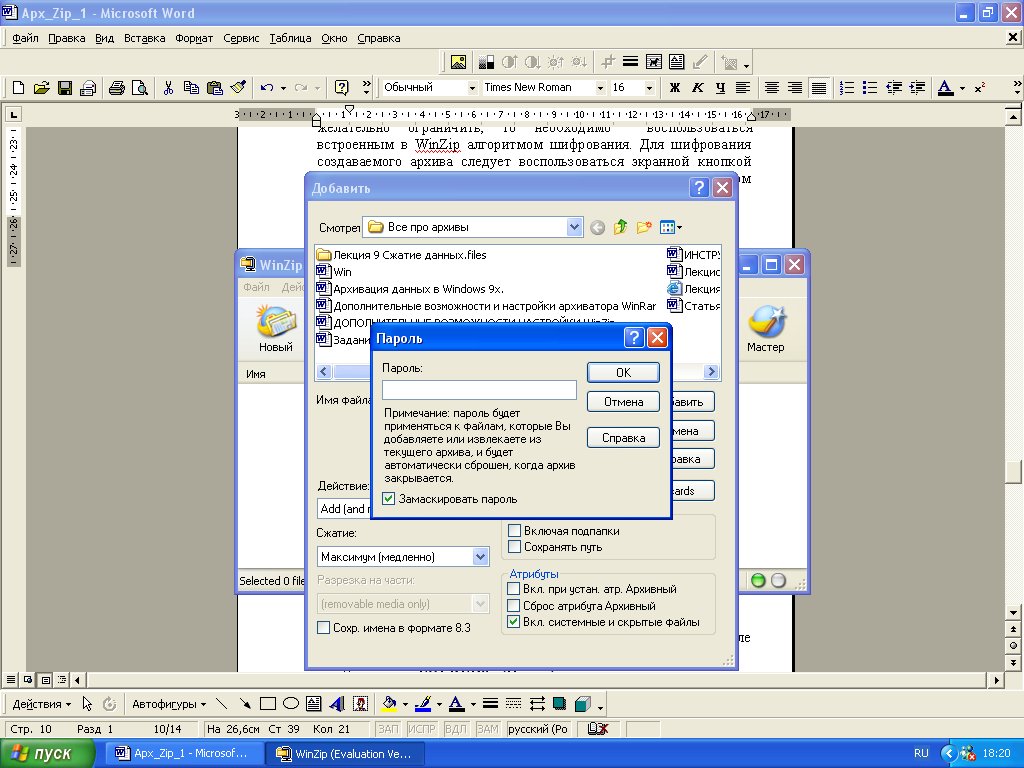
Task: Click the Пароль text input field
Action: 479,390
